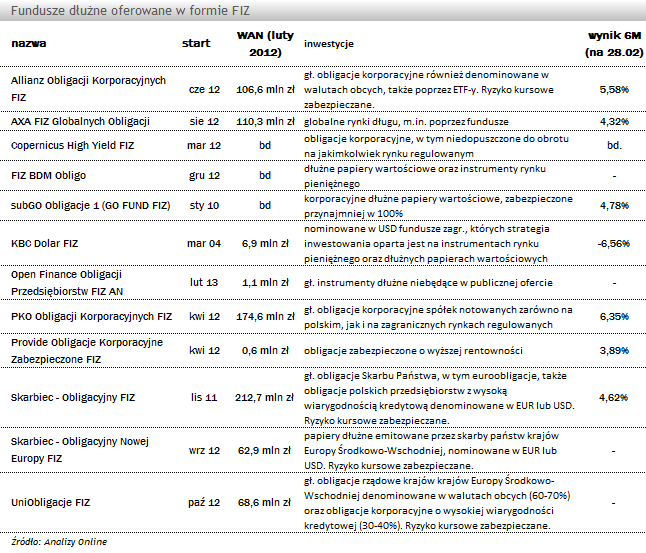This screenshot has height=553, width=646.
Task: Select 'PKO Obligacji Korporacyjnych FIZ' fund name
Action: click(x=91, y=316)
